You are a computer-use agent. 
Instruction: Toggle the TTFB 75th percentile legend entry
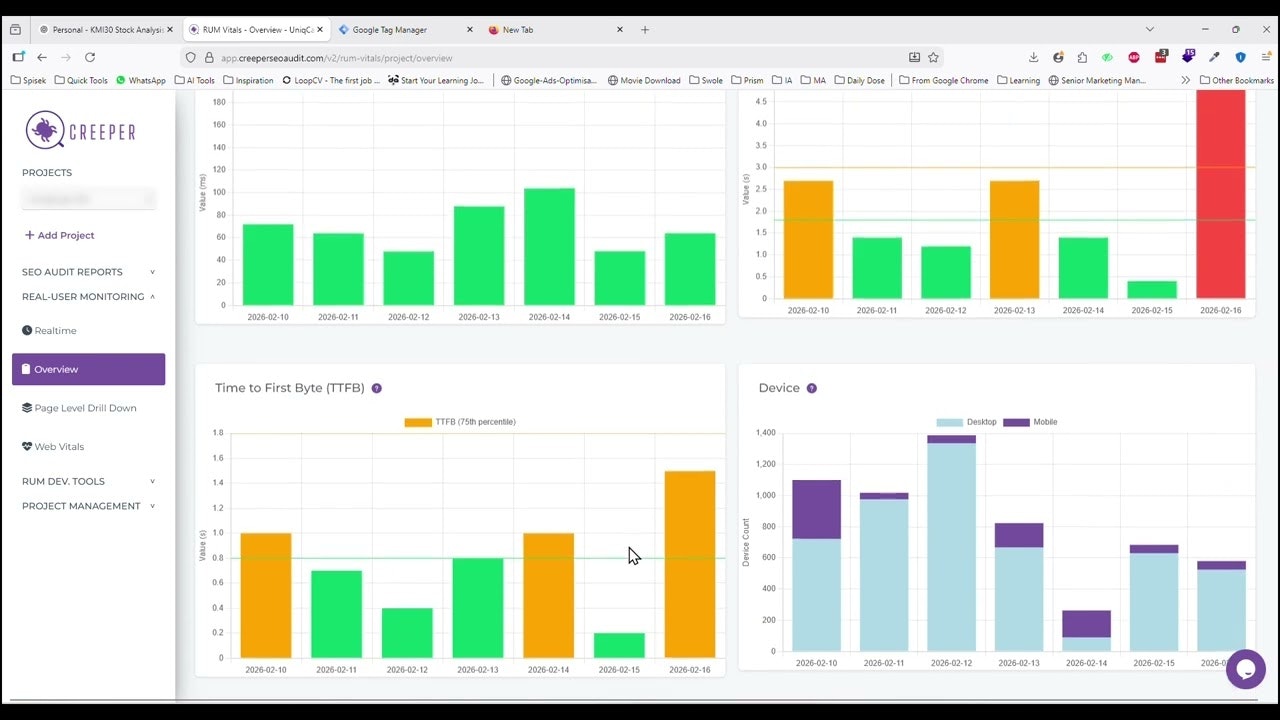458,422
